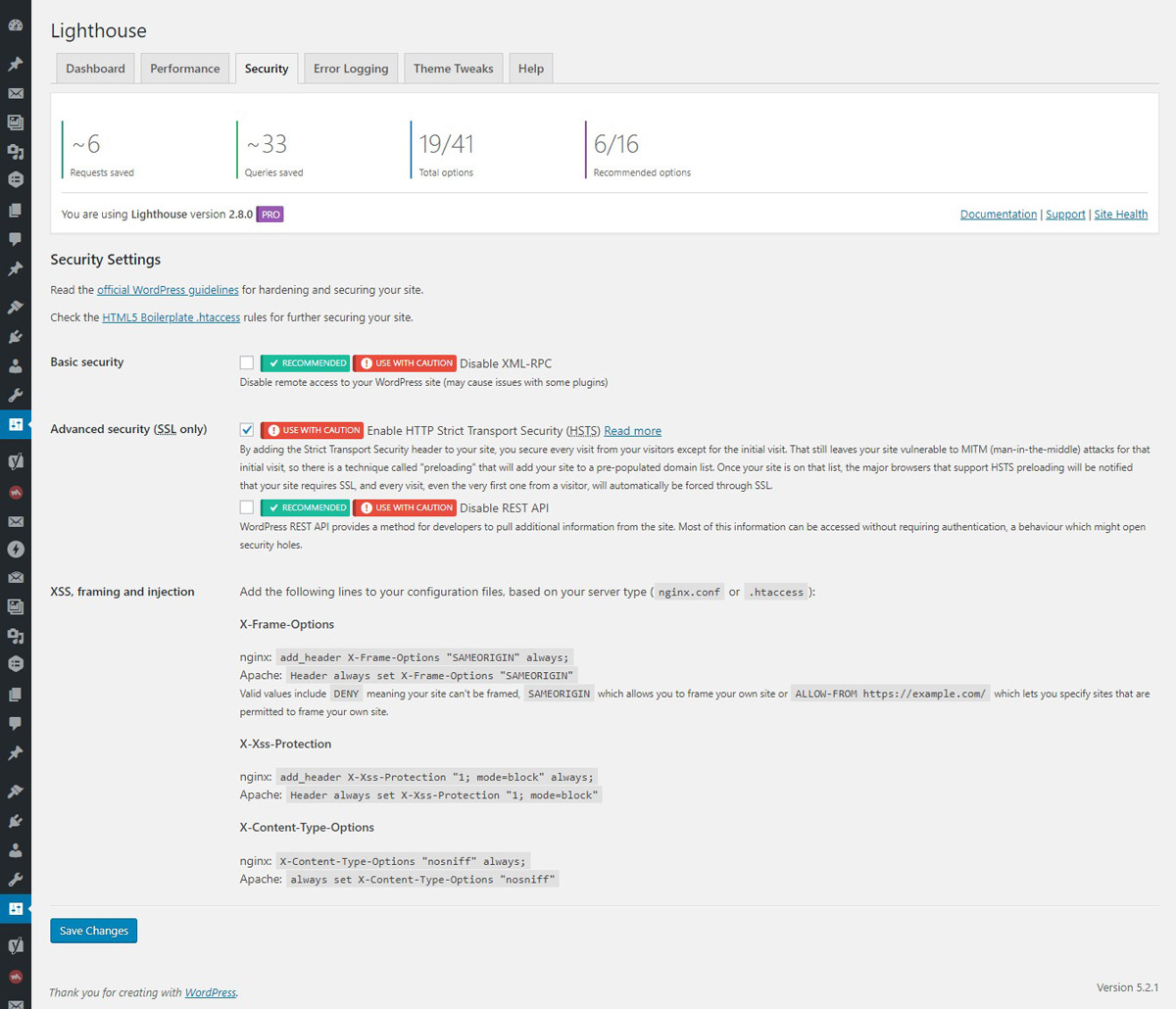Open the Dashboard gauge icon in sidebar
This screenshot has width=1176, height=1009.
(15, 24)
